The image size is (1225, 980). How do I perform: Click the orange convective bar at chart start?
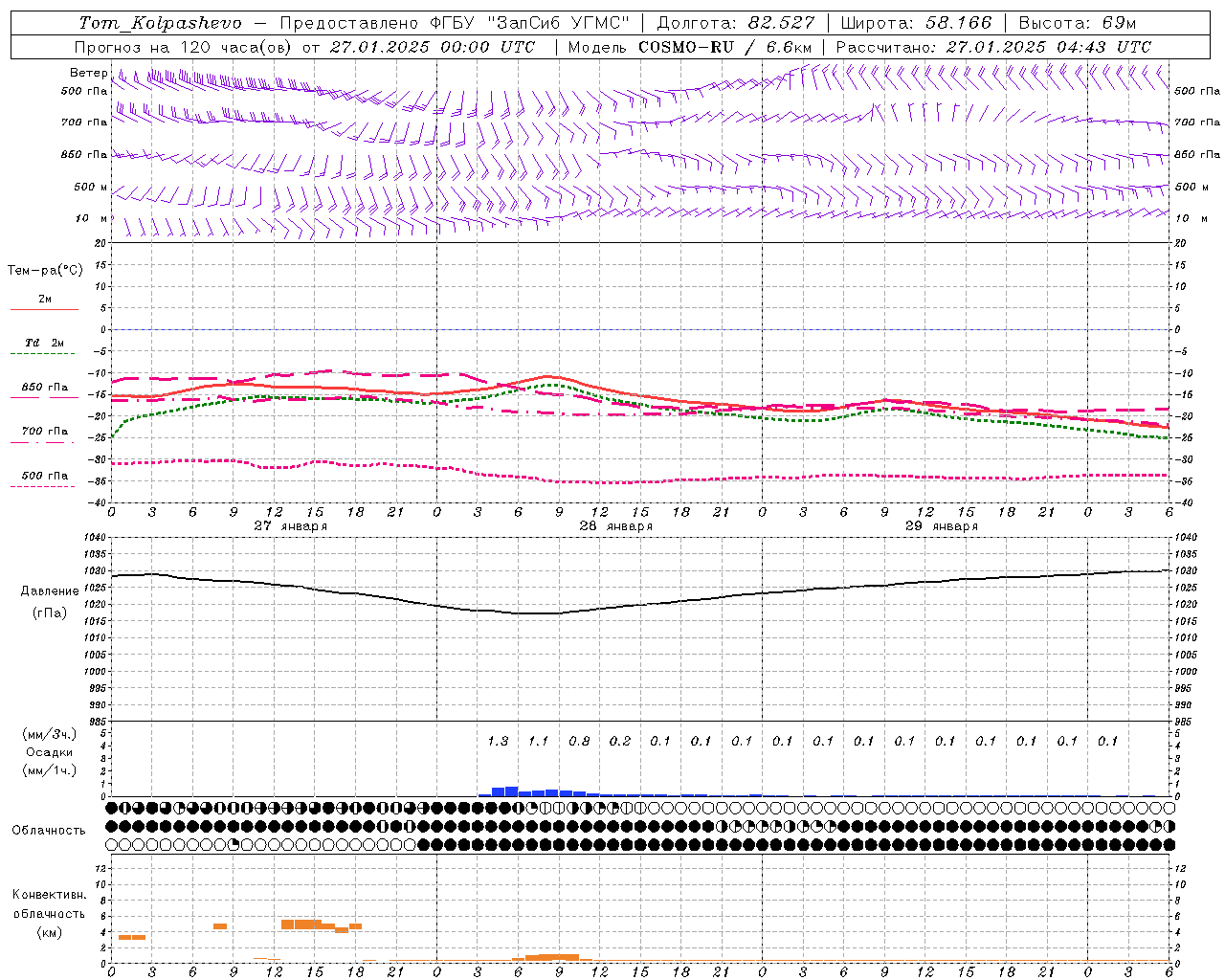(132, 937)
